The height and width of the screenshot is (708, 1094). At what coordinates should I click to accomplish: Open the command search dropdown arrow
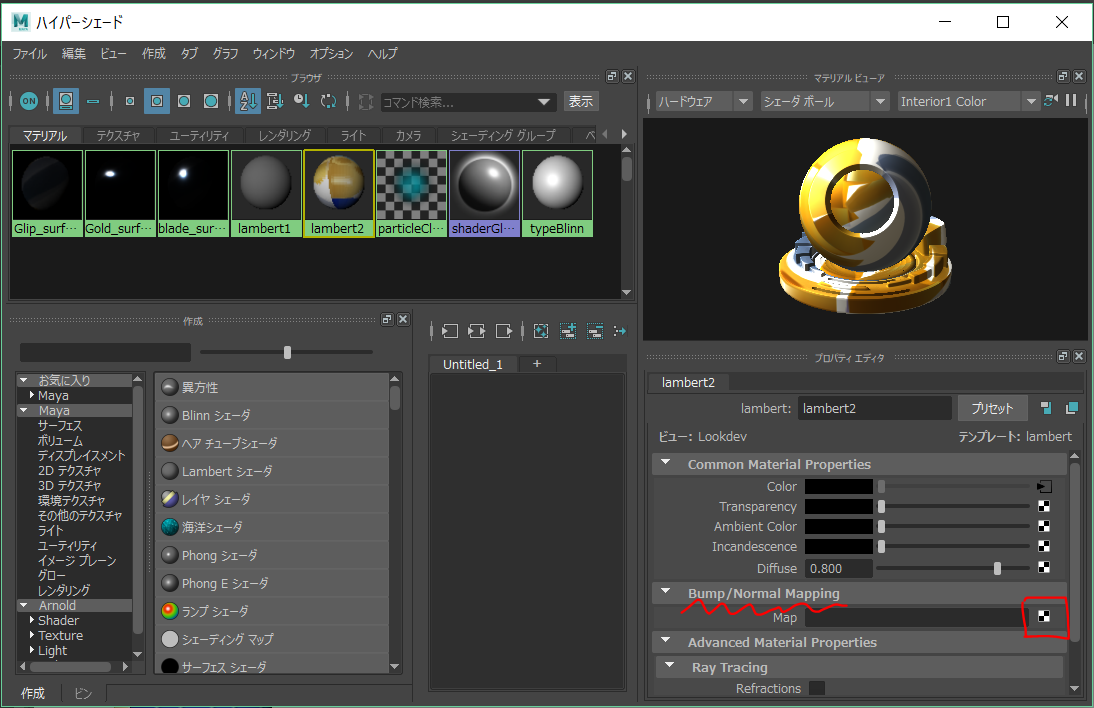click(544, 102)
